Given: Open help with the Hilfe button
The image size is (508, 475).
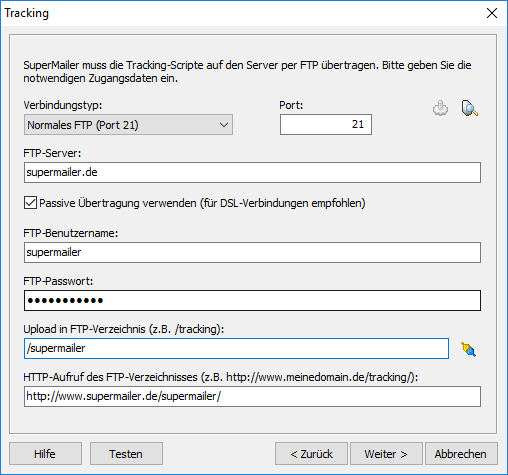Looking at the screenshot, I should tap(45, 454).
